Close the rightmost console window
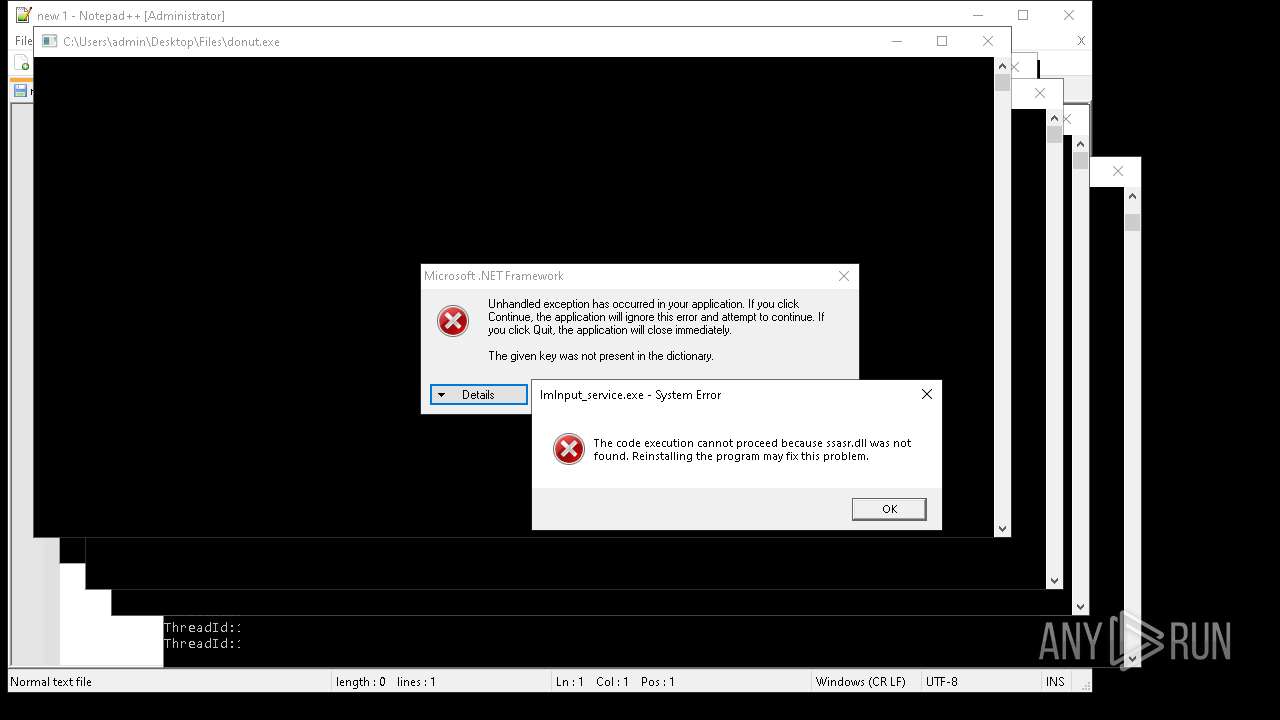The height and width of the screenshot is (720, 1280). [x=1118, y=172]
